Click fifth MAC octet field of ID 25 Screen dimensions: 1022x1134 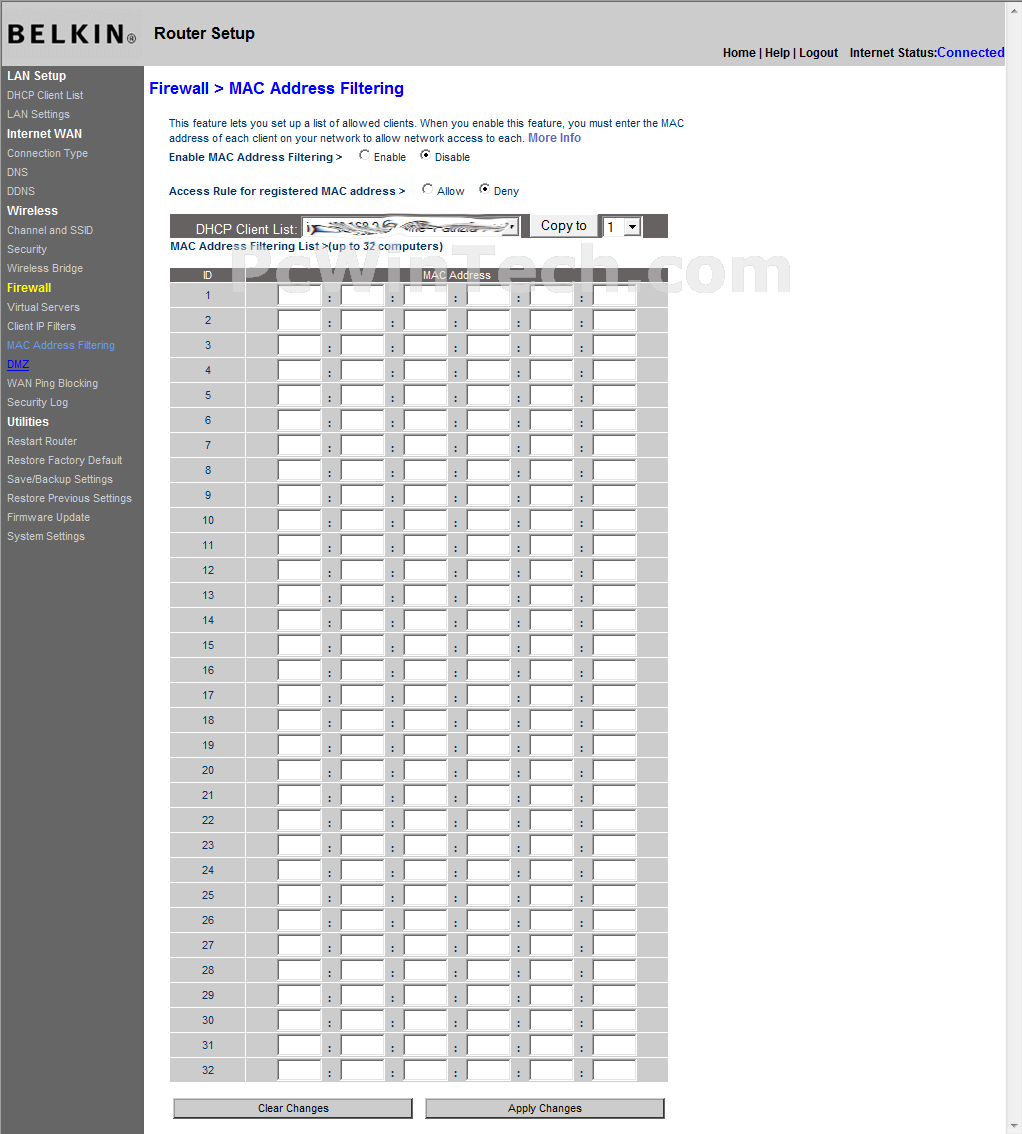[551, 895]
